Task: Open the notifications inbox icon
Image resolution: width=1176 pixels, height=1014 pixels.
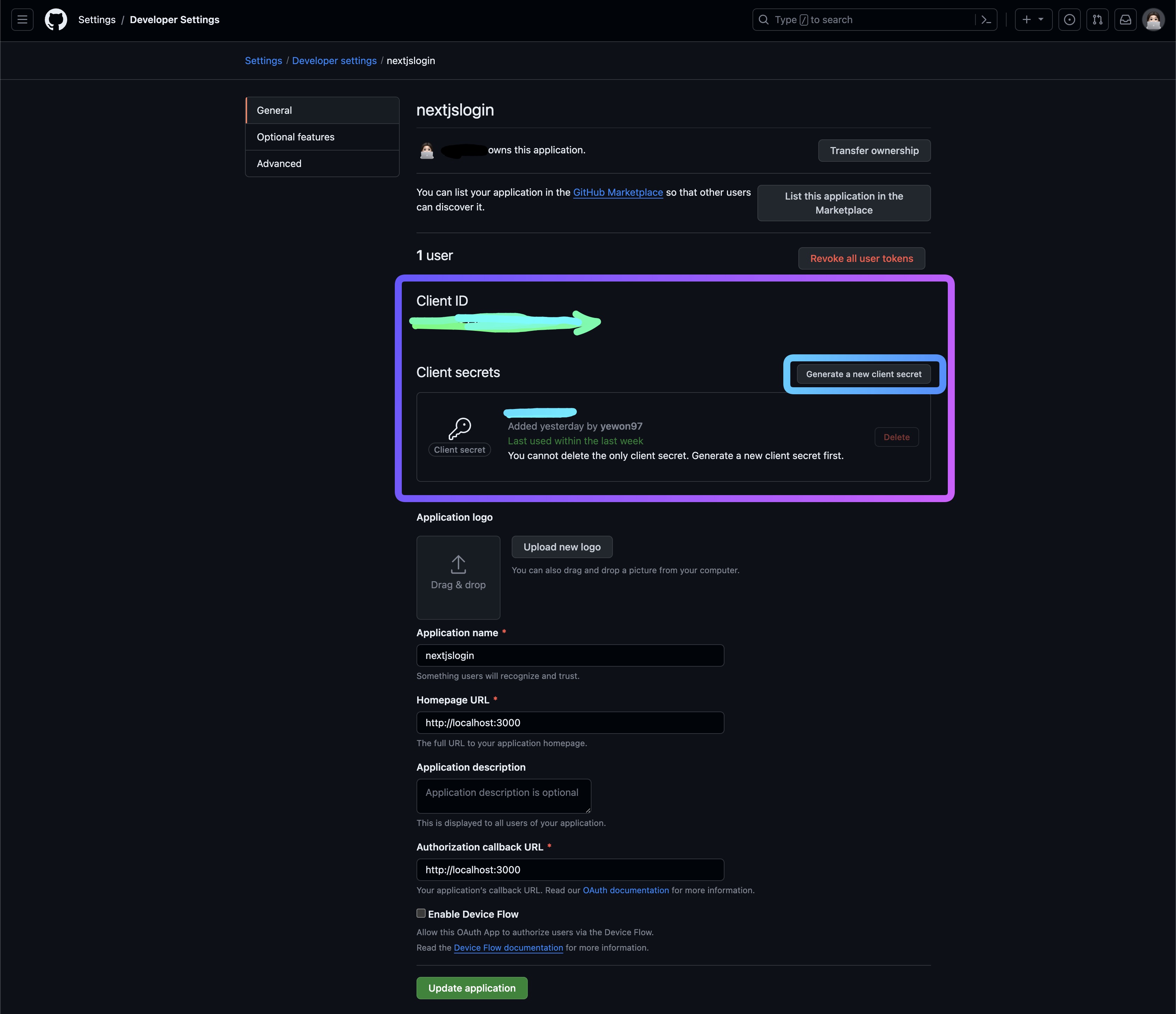Action: click(1125, 20)
